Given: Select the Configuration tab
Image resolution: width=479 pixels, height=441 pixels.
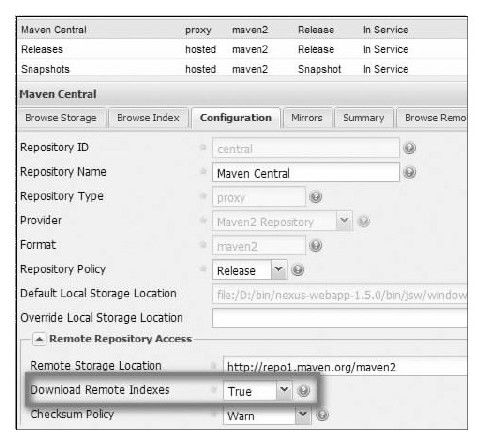Looking at the screenshot, I should 236,118.
